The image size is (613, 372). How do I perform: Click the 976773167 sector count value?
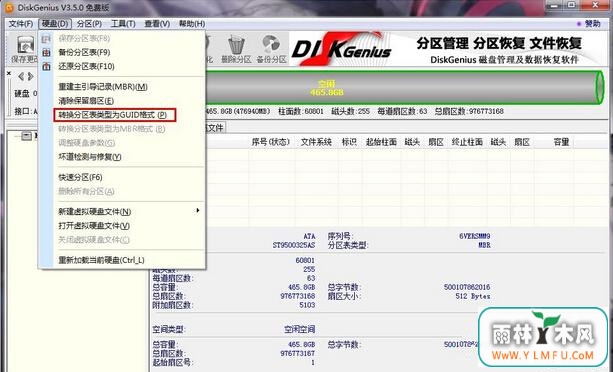coord(298,354)
